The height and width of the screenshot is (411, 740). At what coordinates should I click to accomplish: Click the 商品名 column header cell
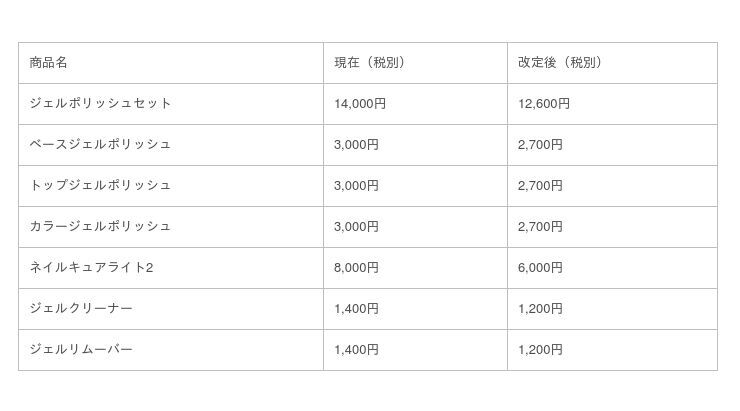click(x=49, y=63)
